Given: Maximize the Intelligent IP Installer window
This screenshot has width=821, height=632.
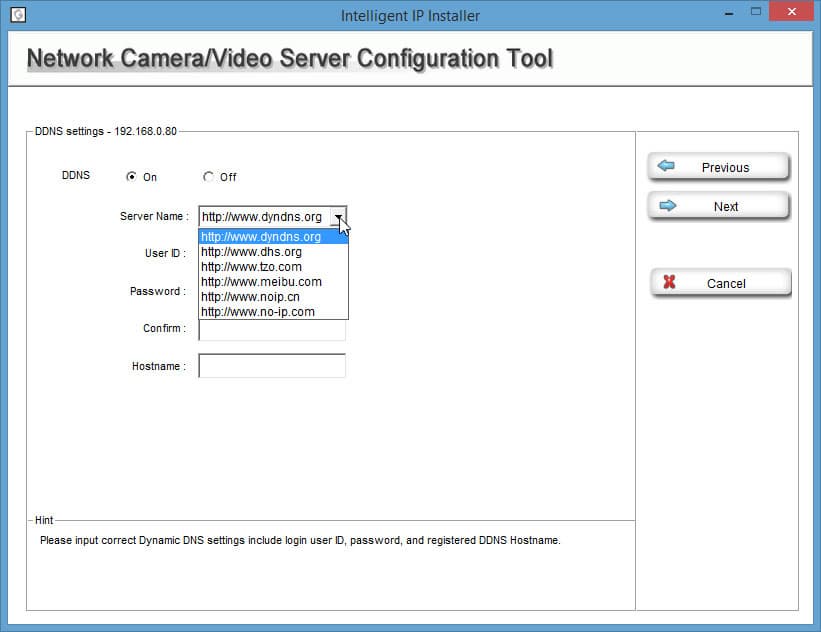Looking at the screenshot, I should click(x=756, y=12).
